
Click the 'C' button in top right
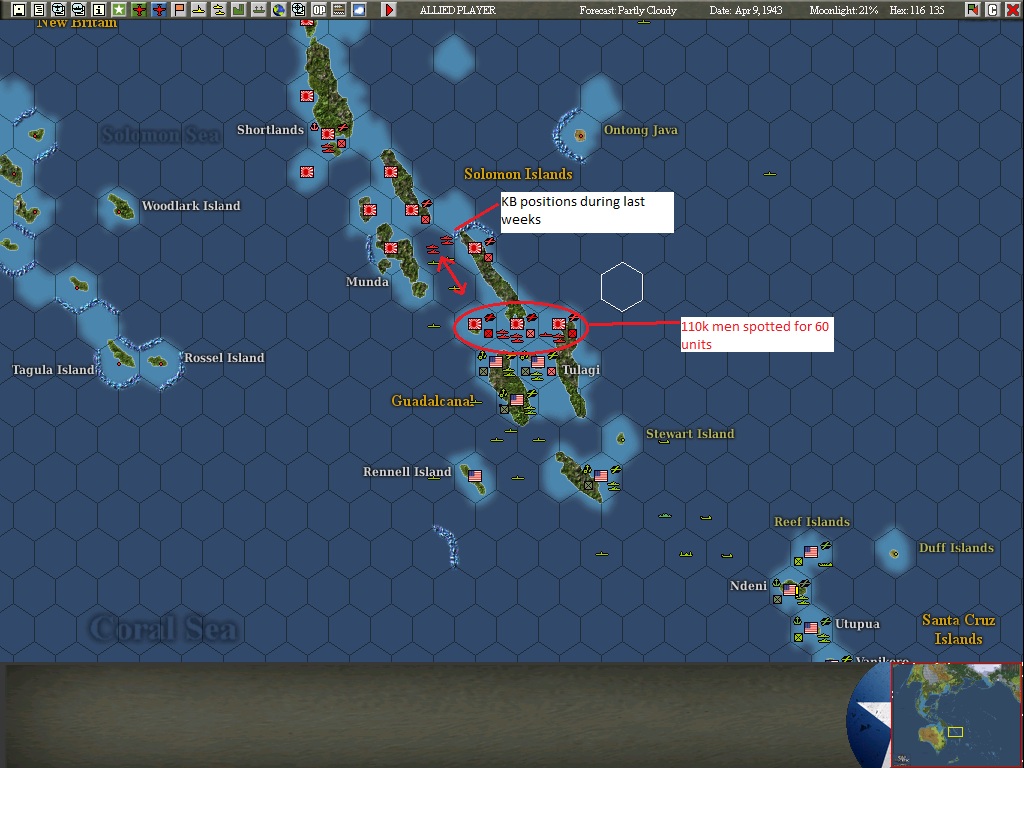[x=993, y=10]
